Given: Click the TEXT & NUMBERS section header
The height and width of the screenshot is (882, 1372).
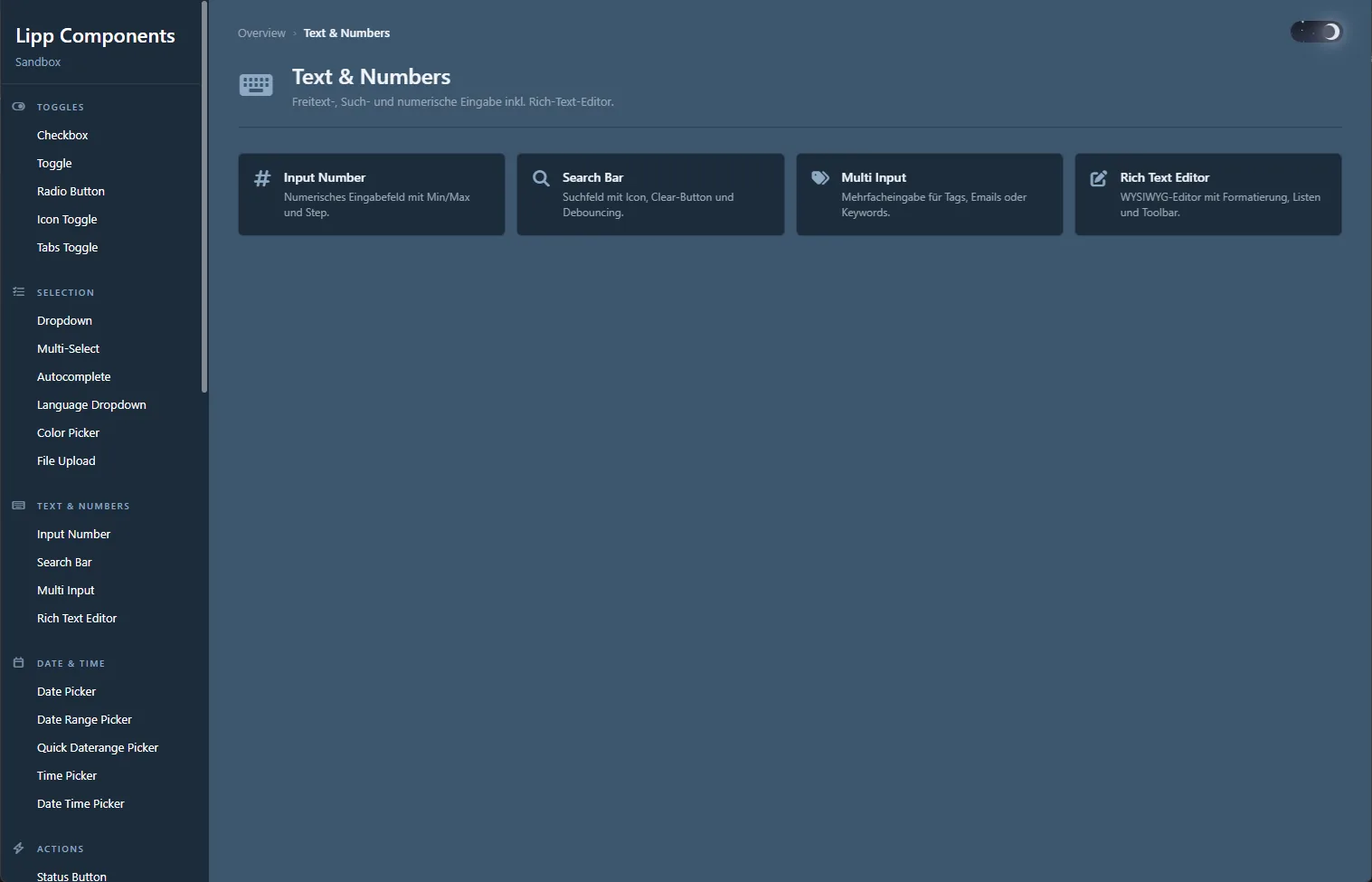Looking at the screenshot, I should pyautogui.click(x=83, y=507).
